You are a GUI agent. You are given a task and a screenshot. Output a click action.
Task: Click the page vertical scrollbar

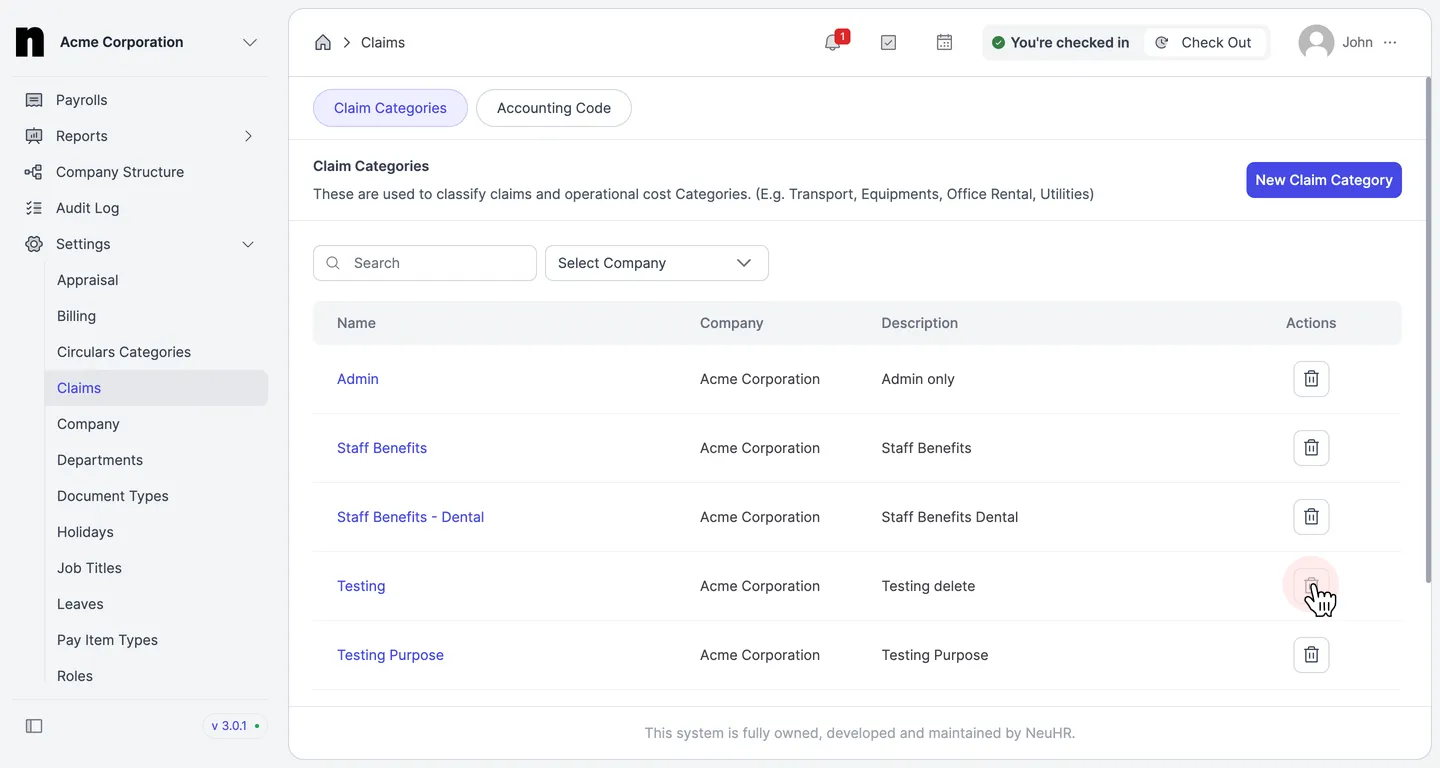[x=1427, y=330]
